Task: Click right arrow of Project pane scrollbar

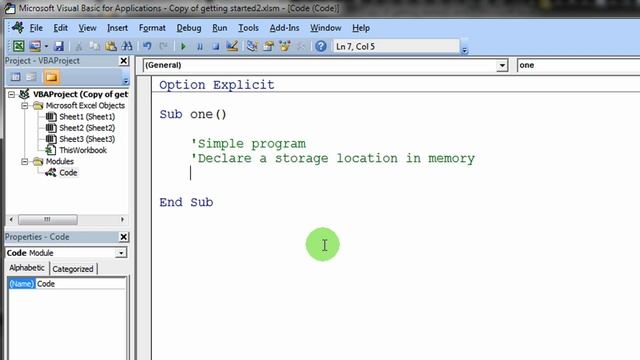Action: click(x=122, y=220)
